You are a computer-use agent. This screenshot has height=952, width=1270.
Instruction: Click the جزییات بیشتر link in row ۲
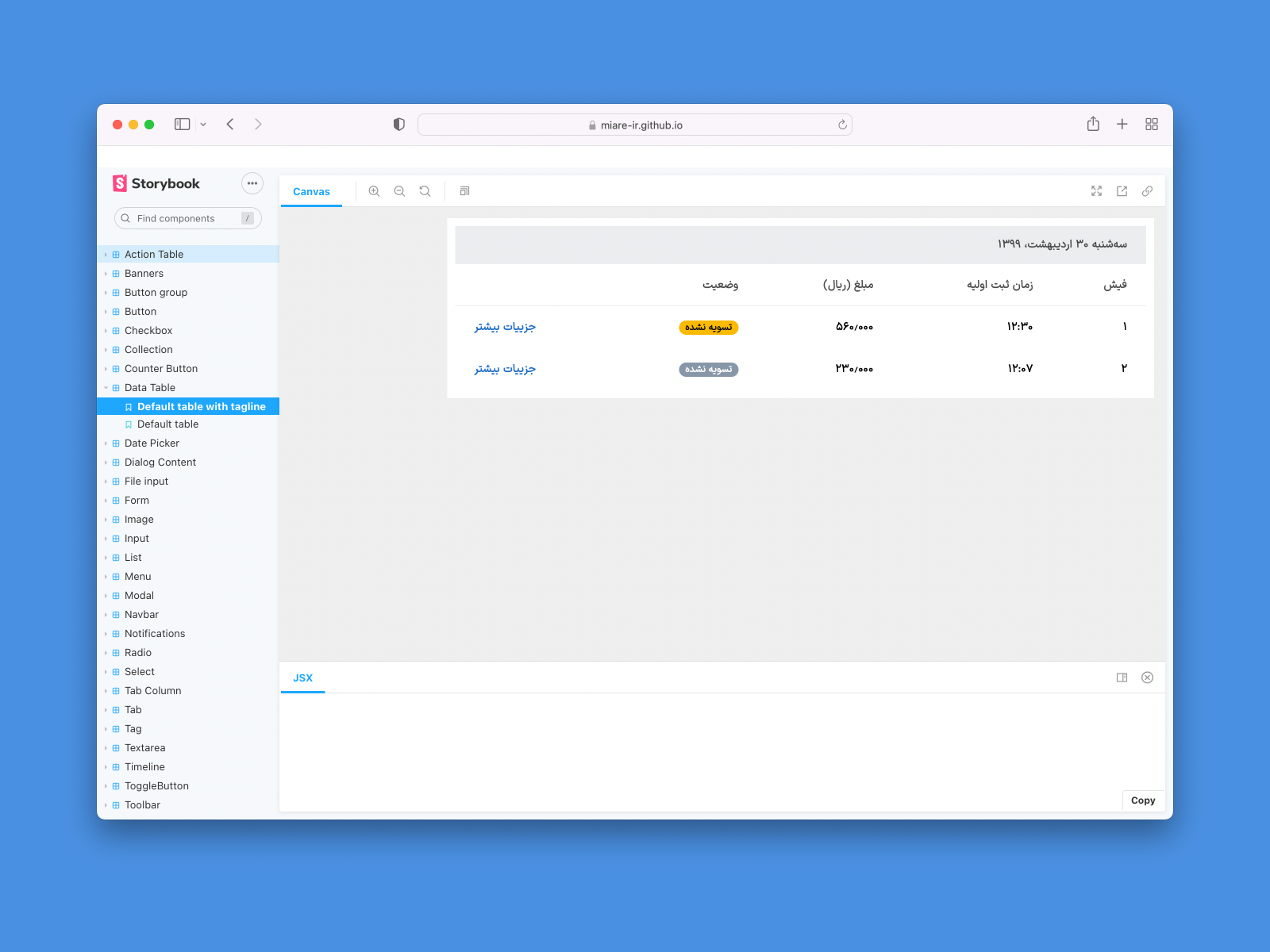(x=505, y=369)
